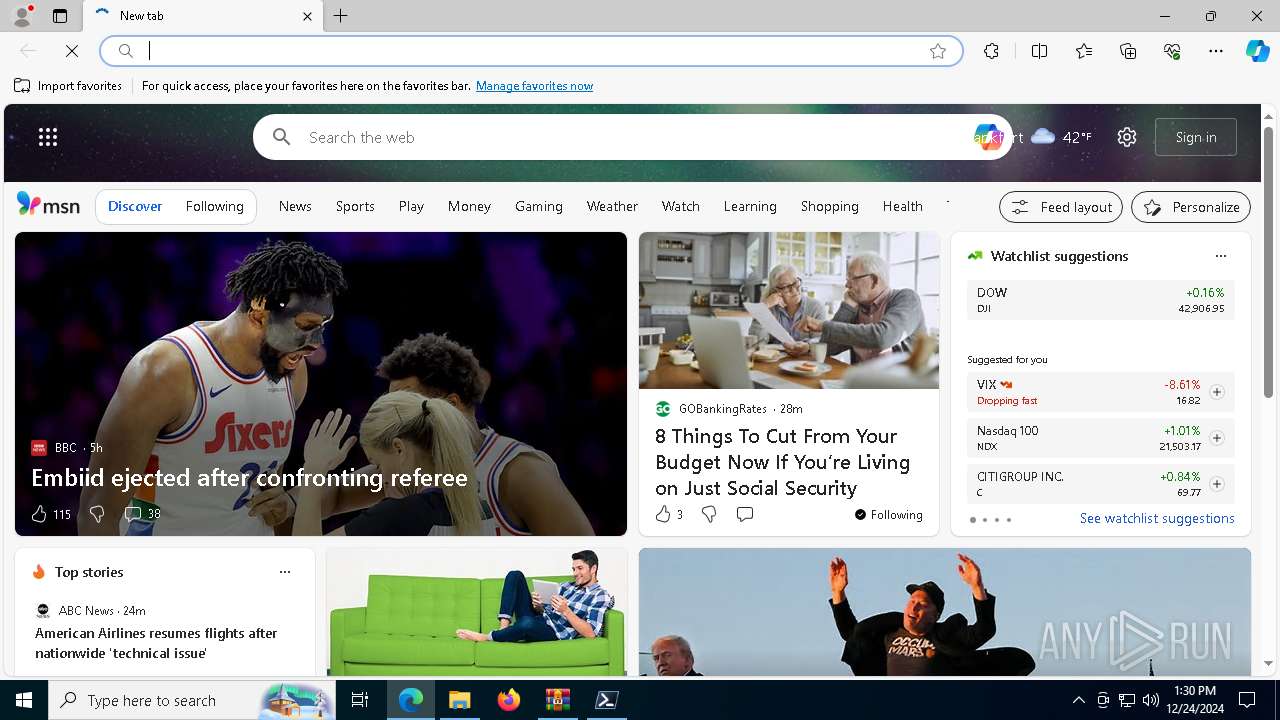Open the tab actions menu icon

(60, 16)
